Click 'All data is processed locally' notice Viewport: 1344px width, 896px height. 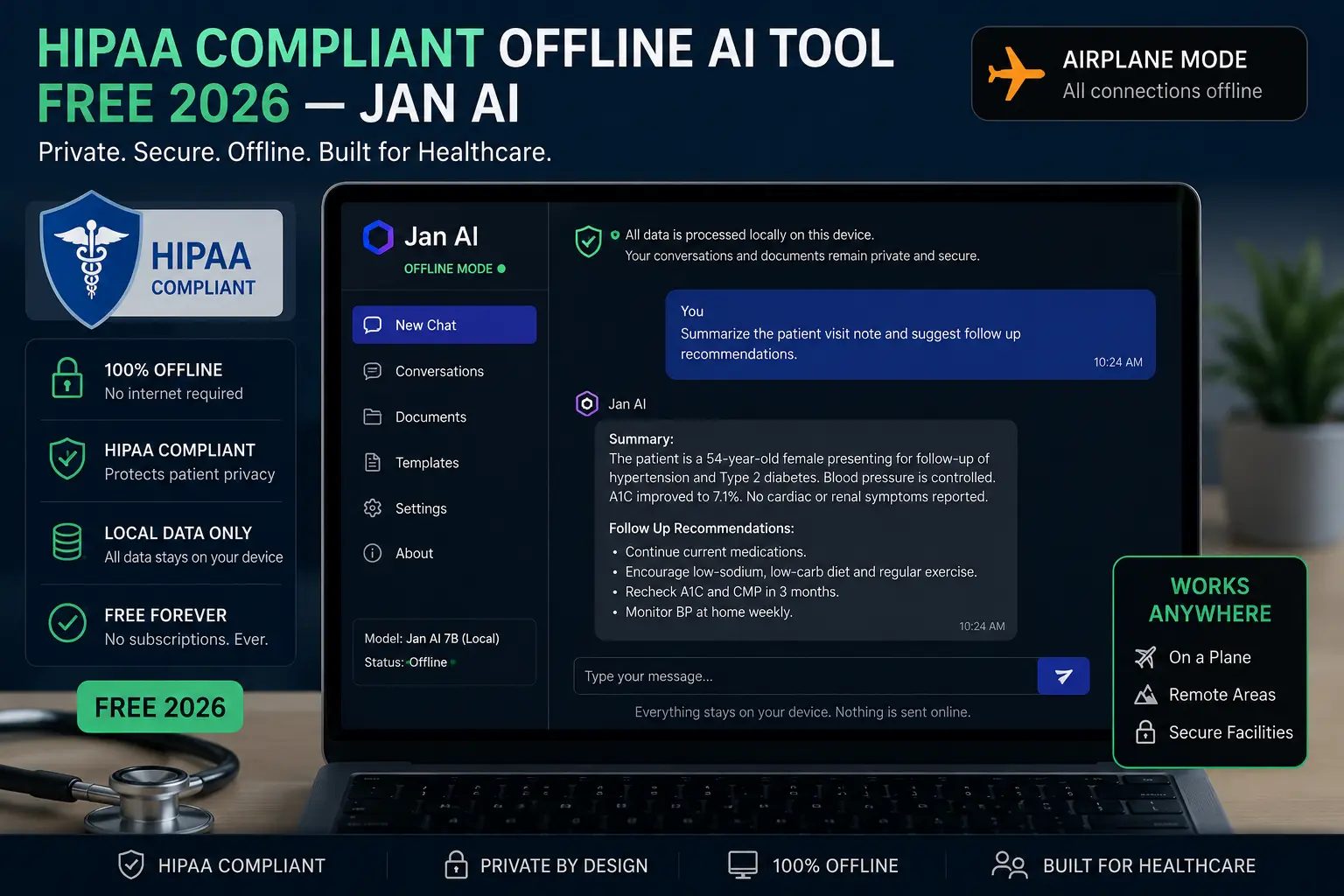[x=750, y=234]
